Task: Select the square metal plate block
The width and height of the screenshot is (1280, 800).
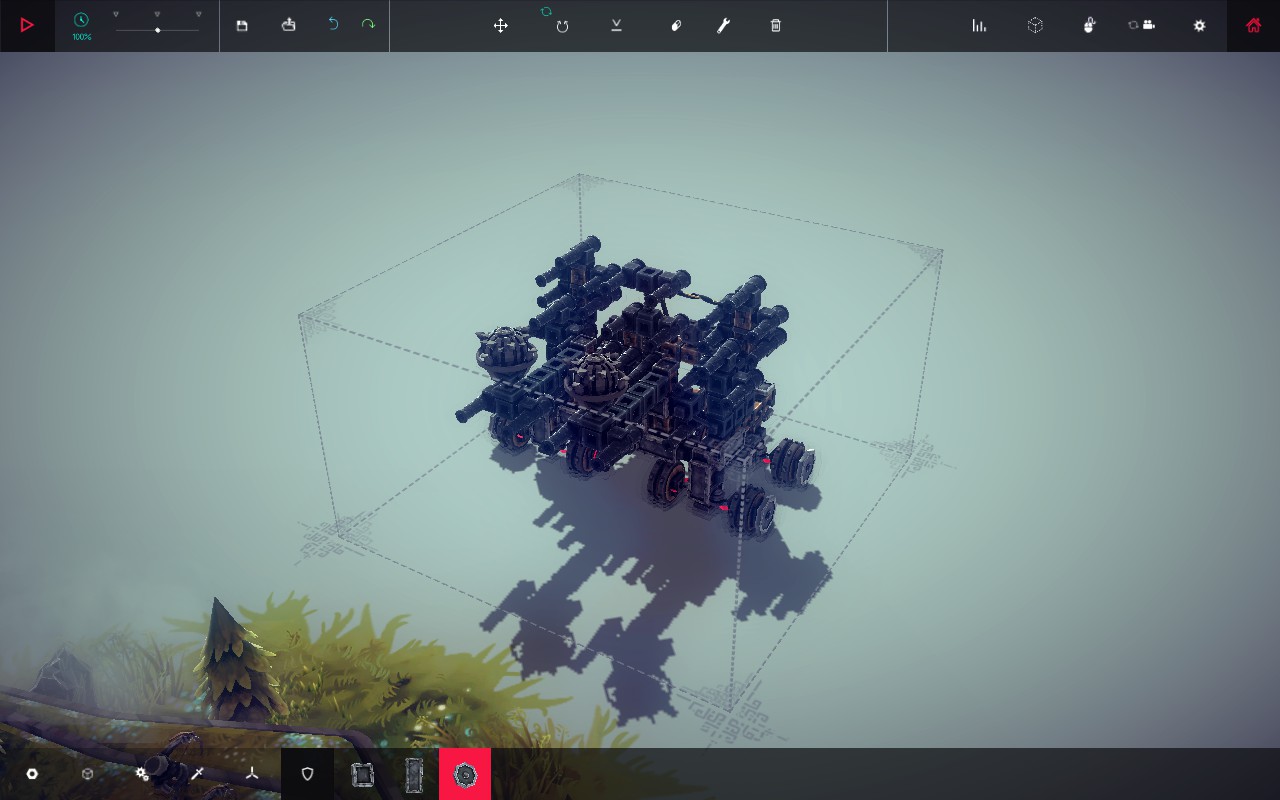Action: tap(362, 774)
